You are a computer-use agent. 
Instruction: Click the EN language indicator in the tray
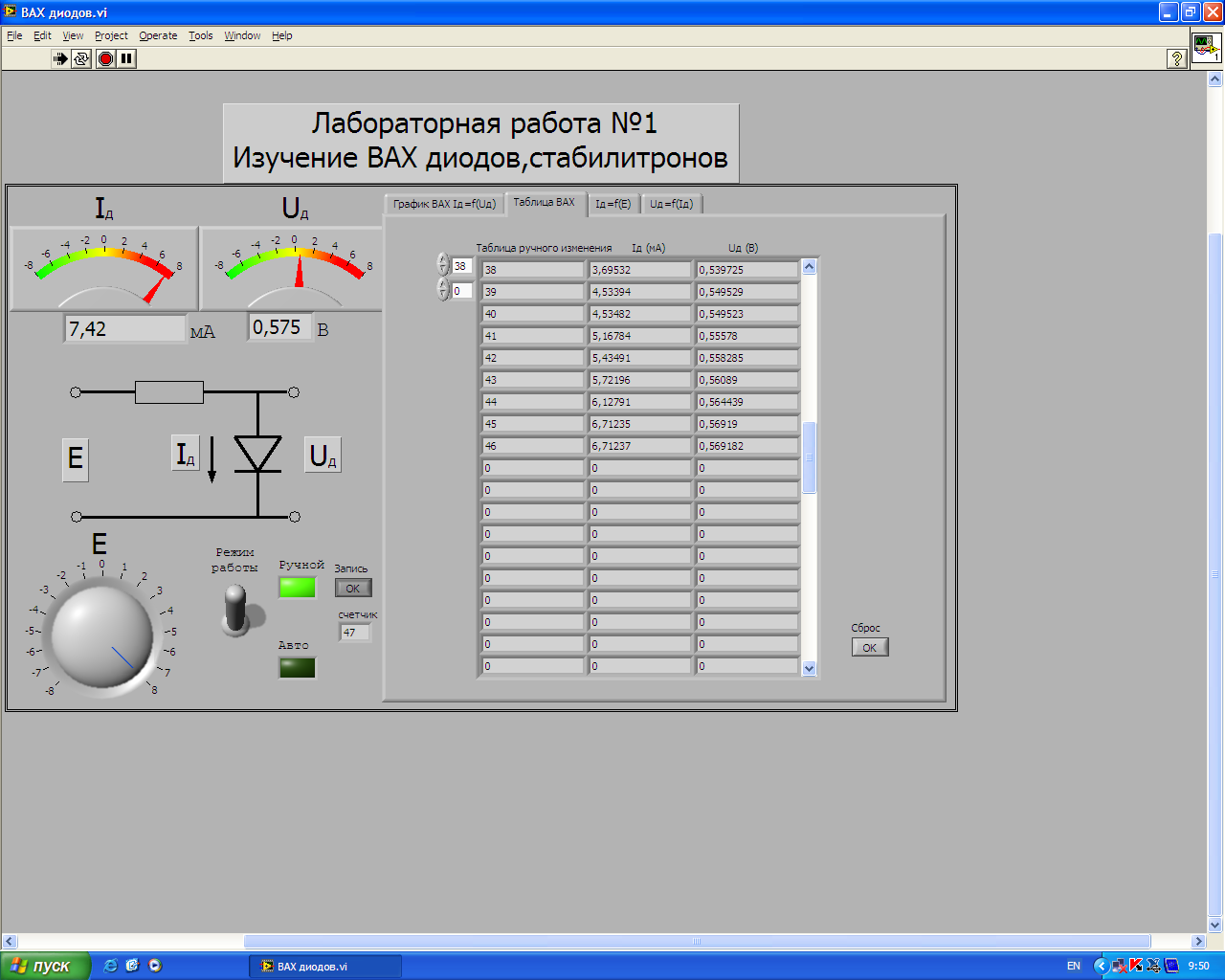tap(1074, 966)
